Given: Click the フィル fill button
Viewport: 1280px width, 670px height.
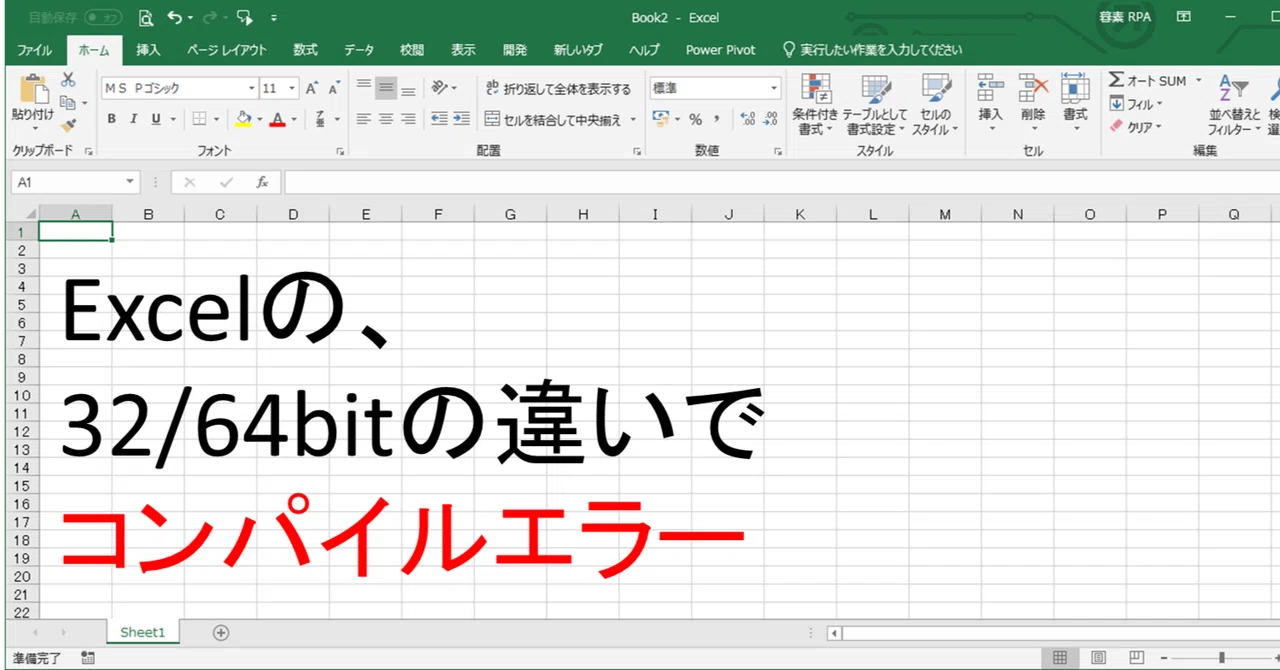Looking at the screenshot, I should pos(1136,104).
